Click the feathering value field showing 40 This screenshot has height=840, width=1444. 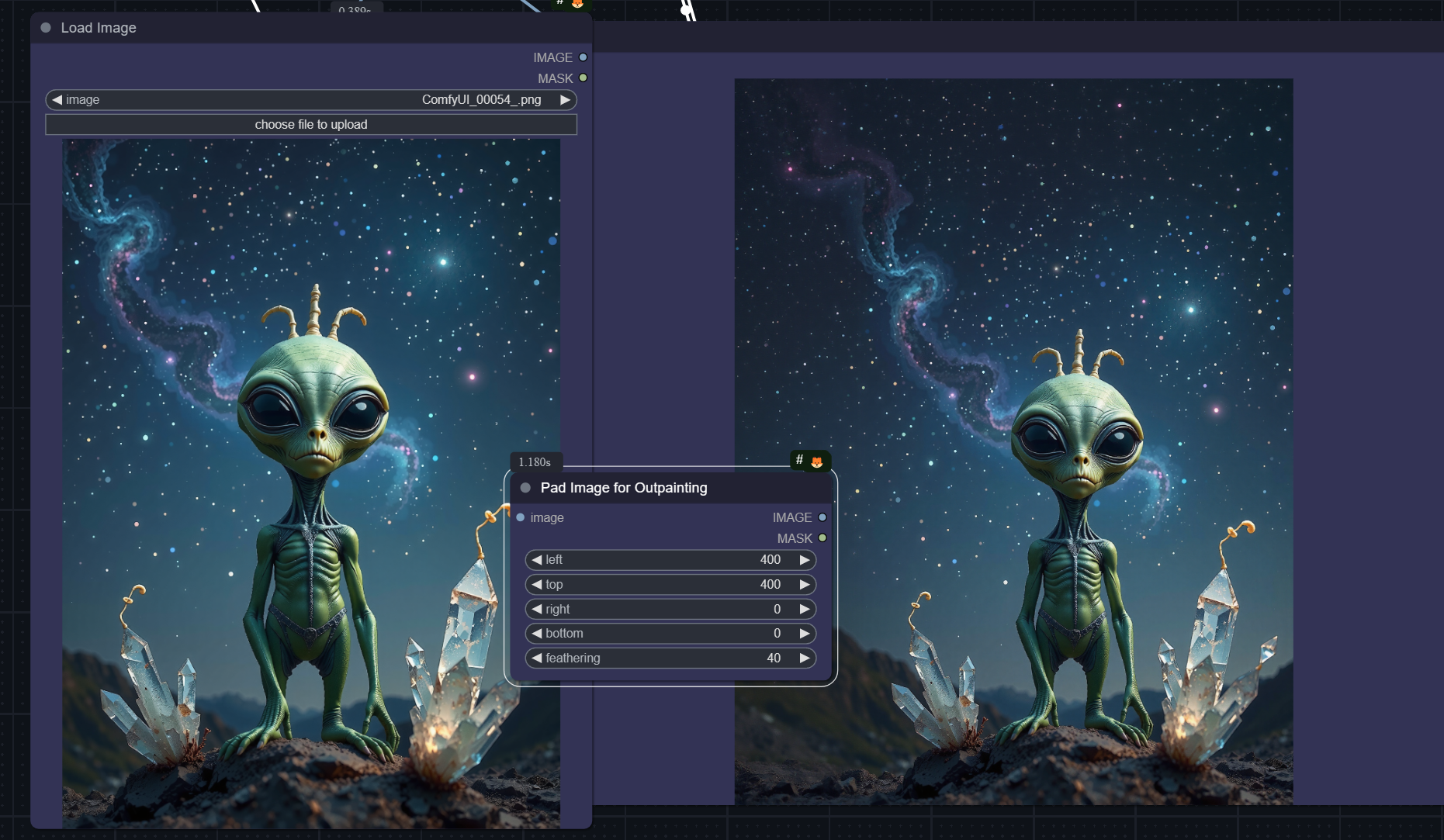[670, 659]
